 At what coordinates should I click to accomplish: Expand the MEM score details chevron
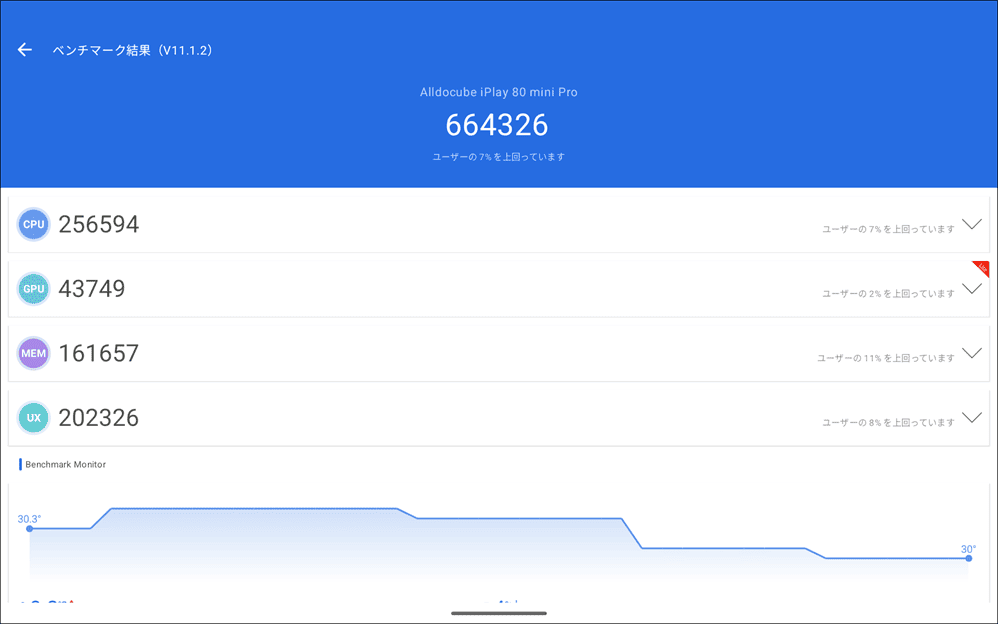pyautogui.click(x=971, y=353)
